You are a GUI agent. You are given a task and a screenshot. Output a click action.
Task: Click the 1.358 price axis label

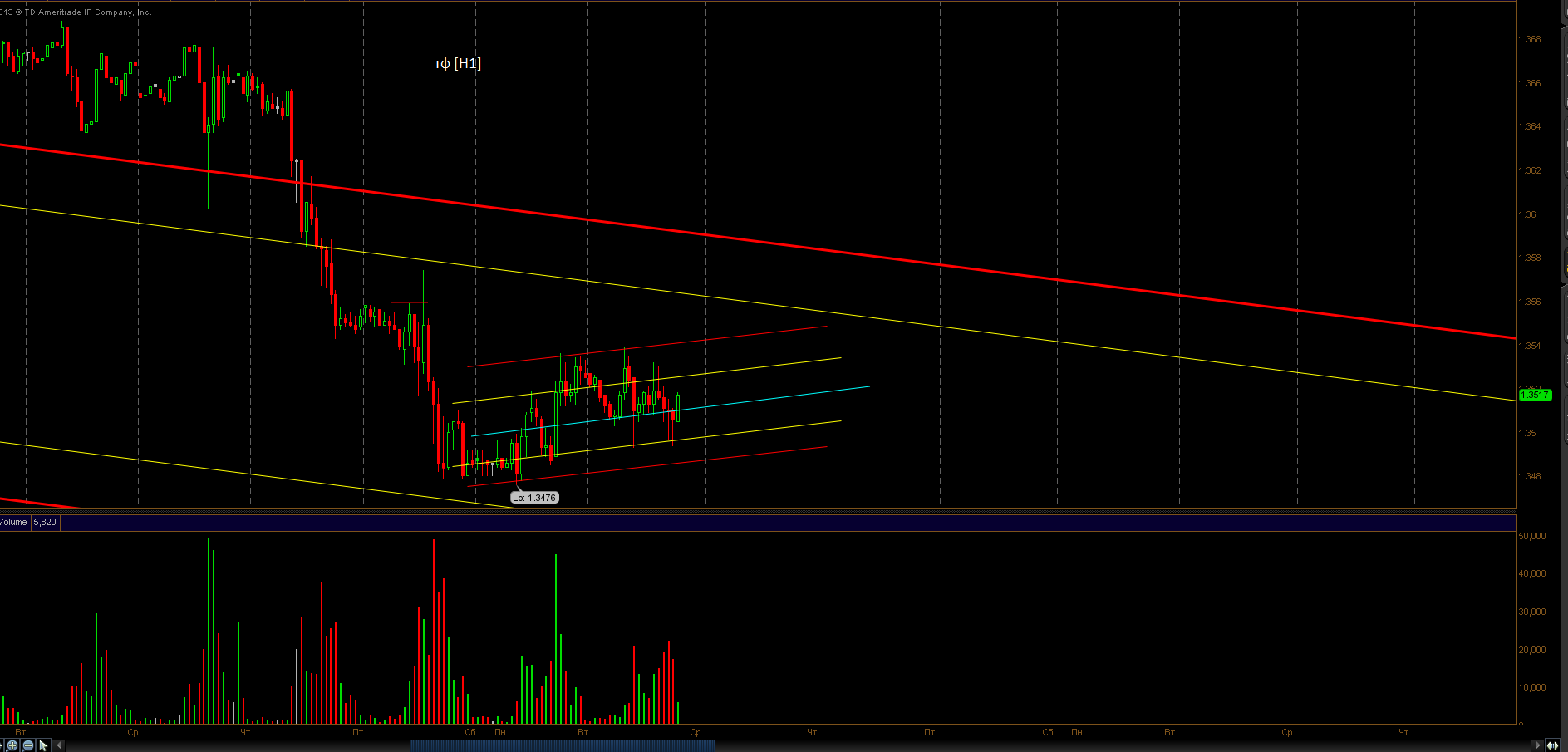(x=1529, y=258)
